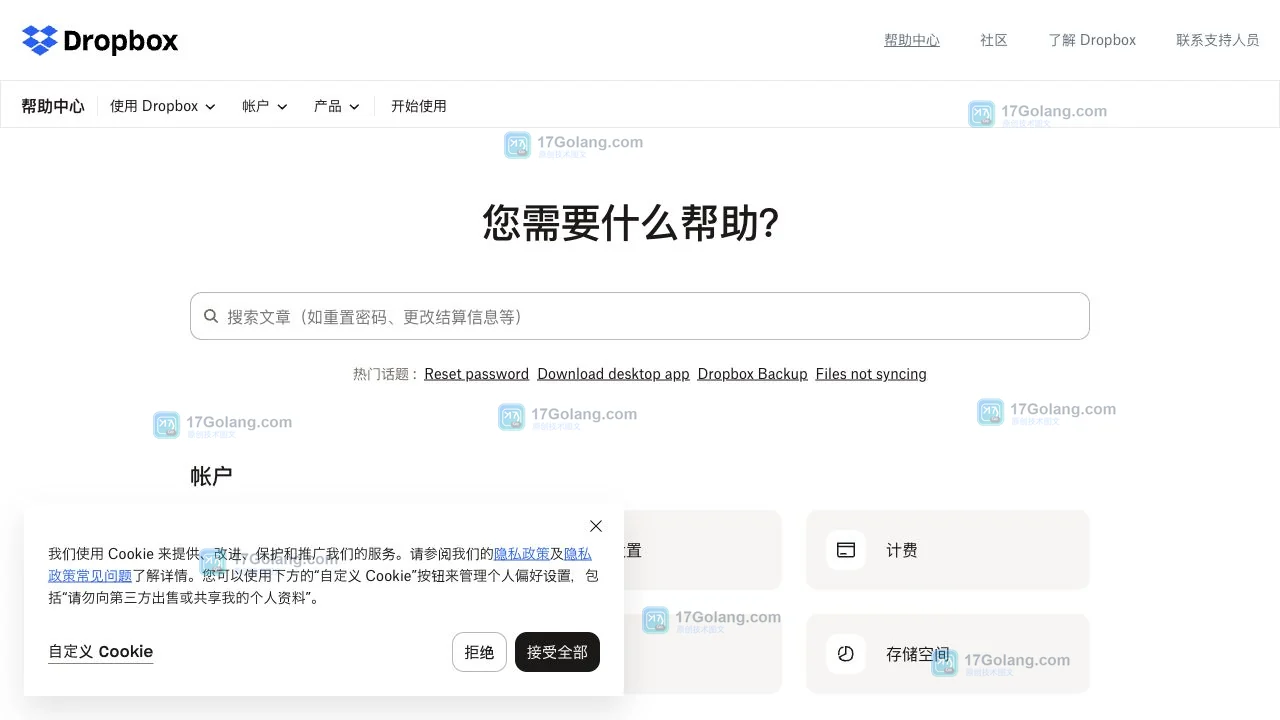Open the Dropbox Backup topic

coord(753,374)
